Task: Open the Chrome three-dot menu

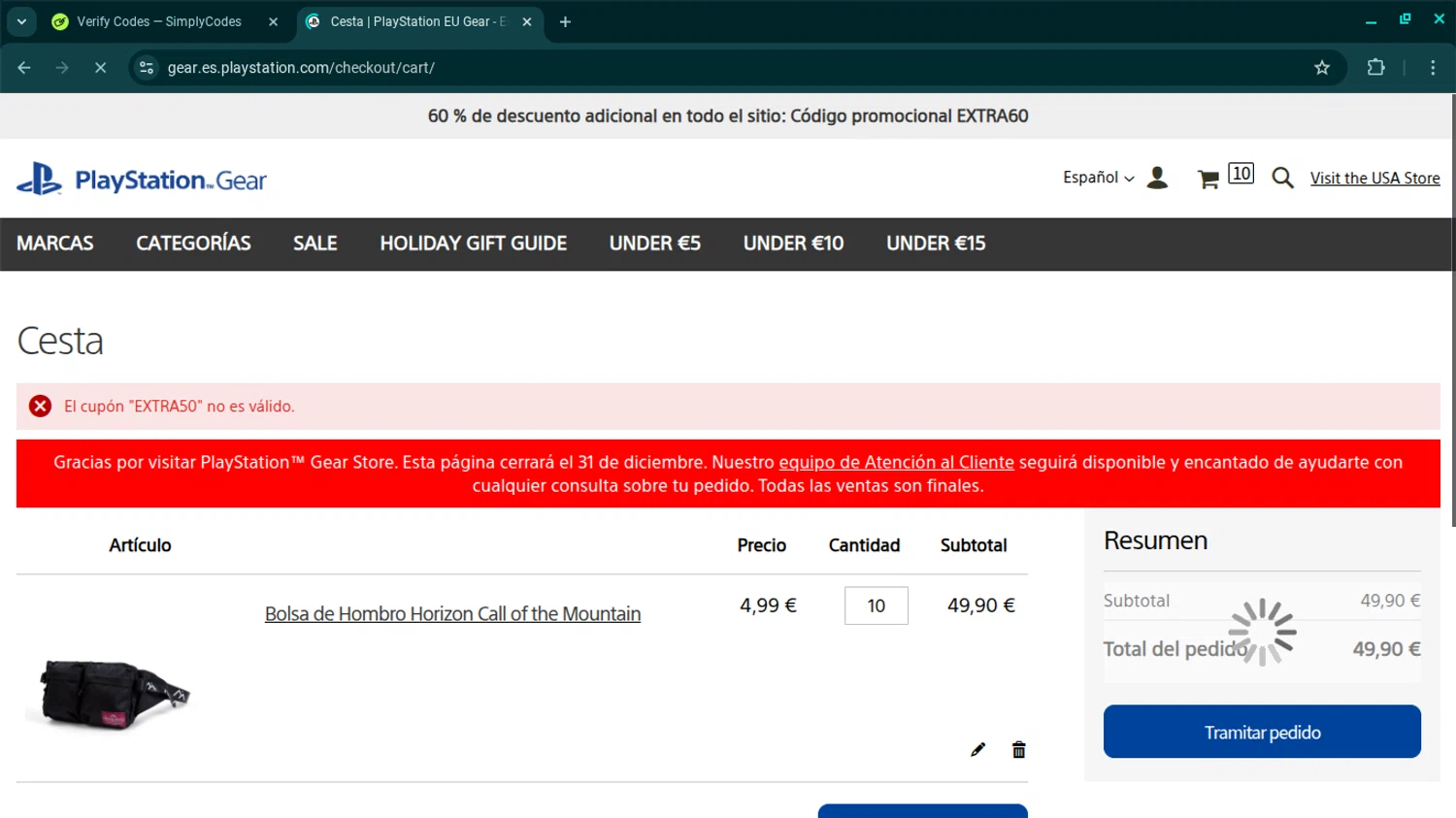Action: [1433, 67]
